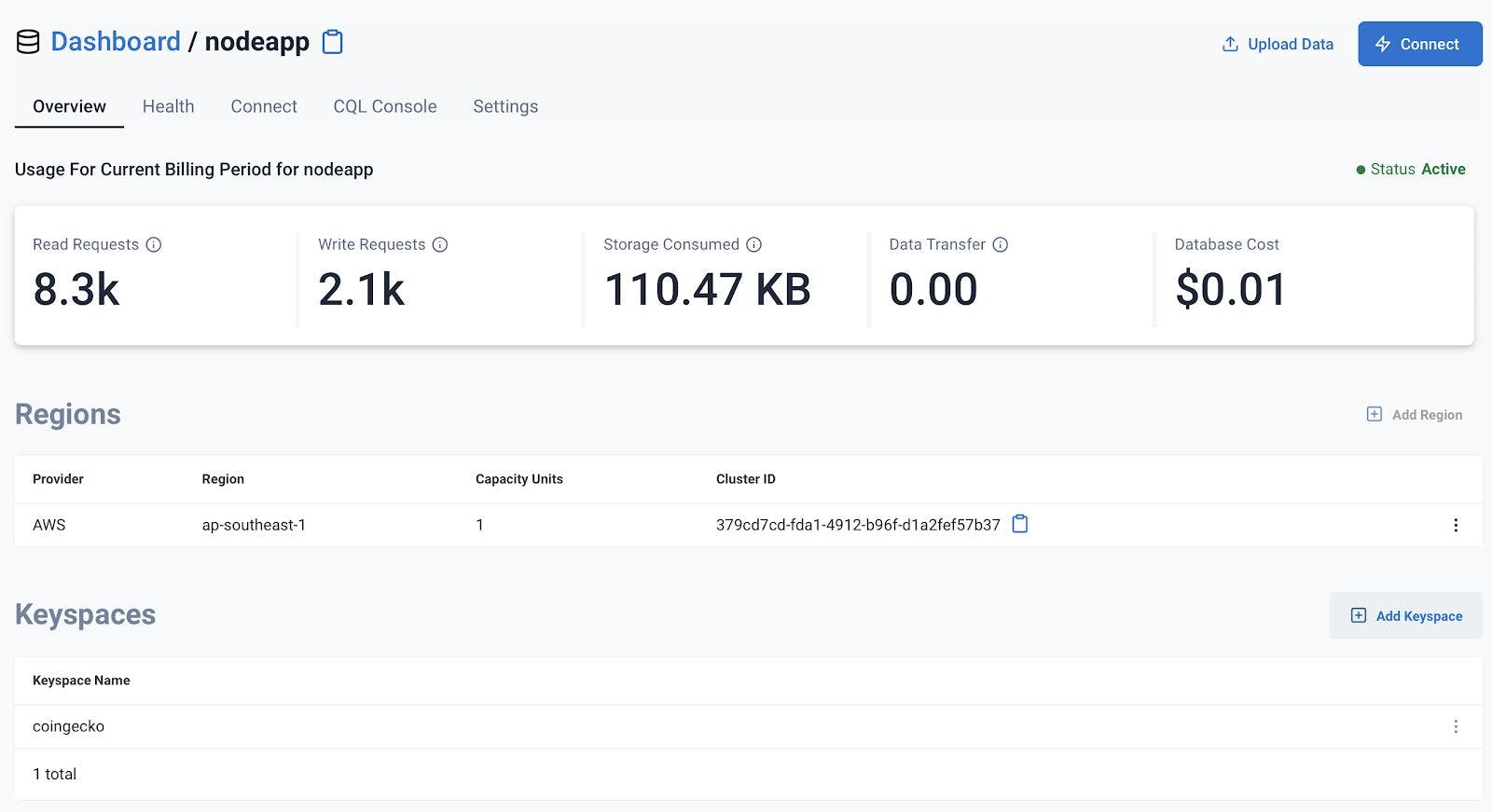The image size is (1492, 812).
Task: Open the coingecko keyspace options menu
Action: click(x=1456, y=726)
